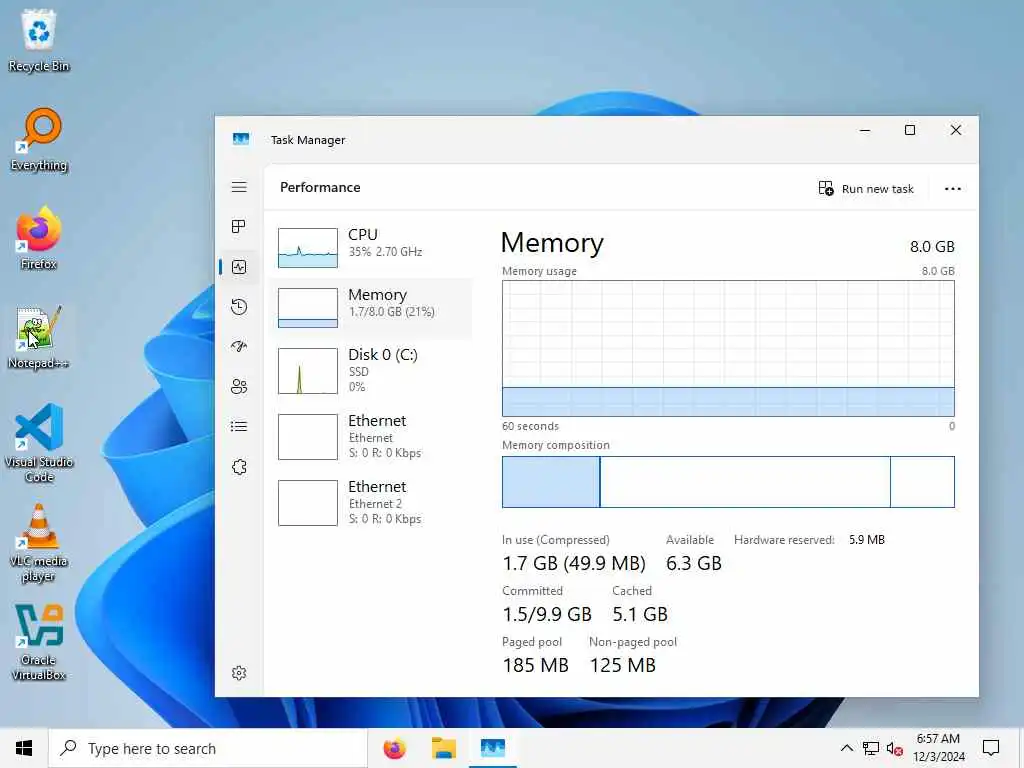1024x768 pixels.
Task: Click the 1.7 GB (49.9 MB) in-use value
Action: [x=574, y=563]
